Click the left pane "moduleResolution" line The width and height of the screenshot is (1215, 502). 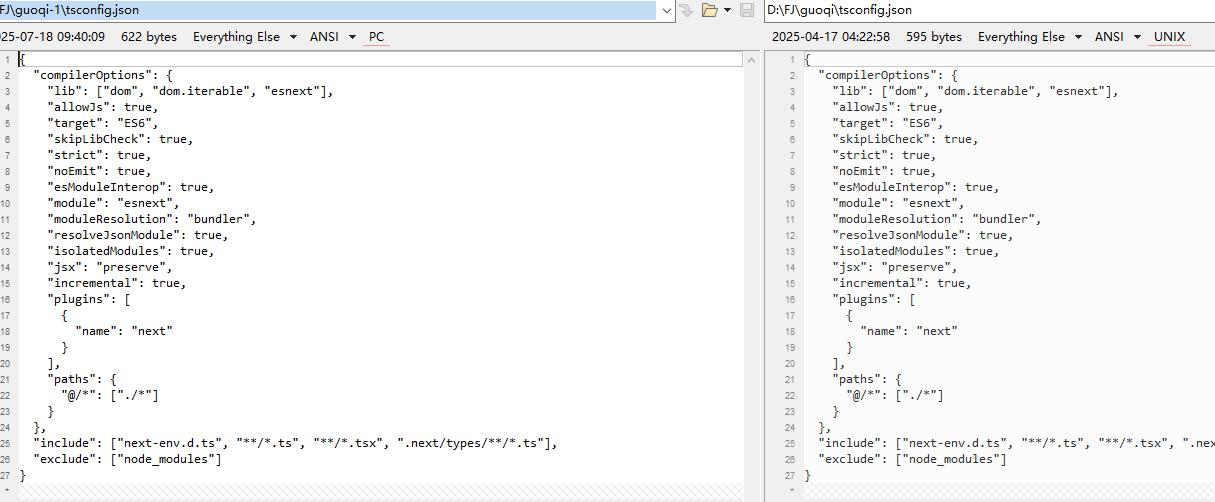pyautogui.click(x=152, y=219)
